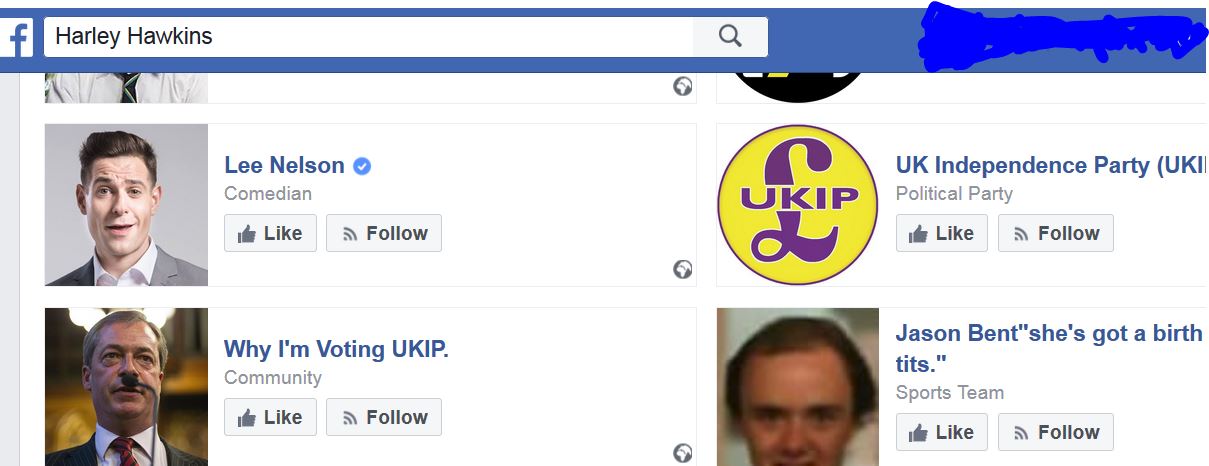Open the UK Independence Party page title
The width and height of the screenshot is (1209, 466).
1050,166
